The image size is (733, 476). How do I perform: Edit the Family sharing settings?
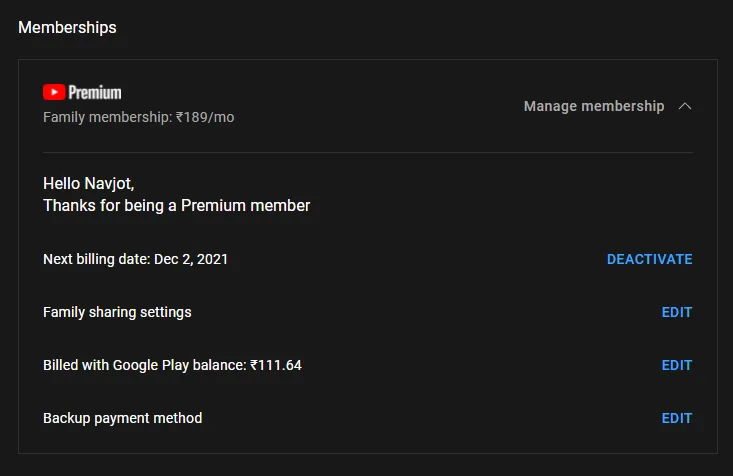pos(676,312)
